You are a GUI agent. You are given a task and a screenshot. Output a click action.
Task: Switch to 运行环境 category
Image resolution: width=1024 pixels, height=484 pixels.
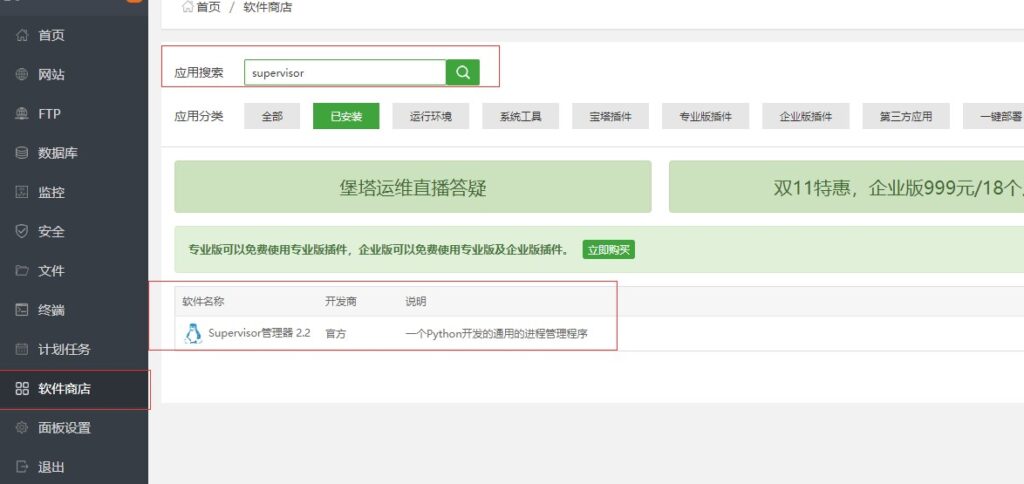pyautogui.click(x=431, y=116)
